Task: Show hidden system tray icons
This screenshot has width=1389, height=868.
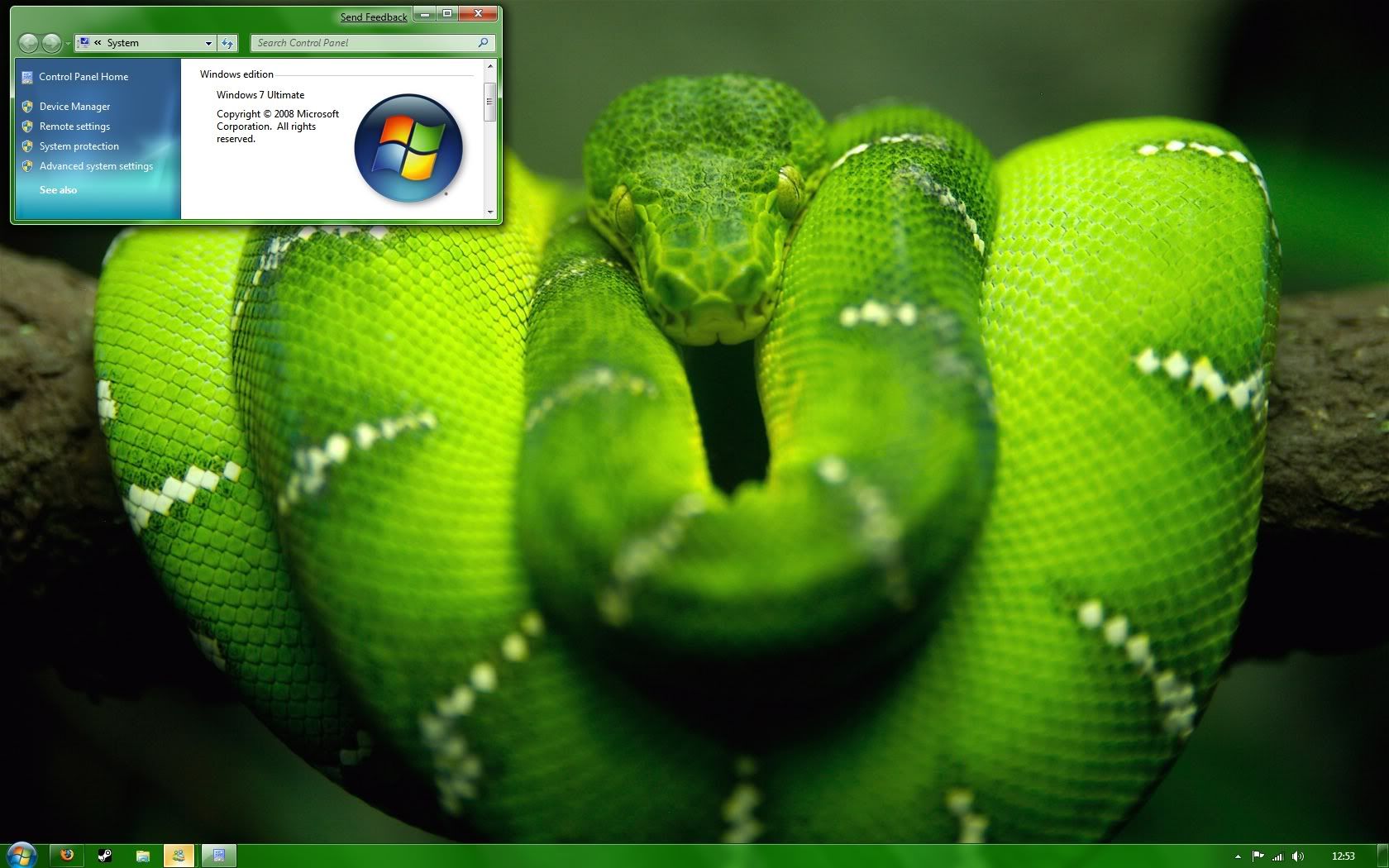Action: [x=1238, y=856]
